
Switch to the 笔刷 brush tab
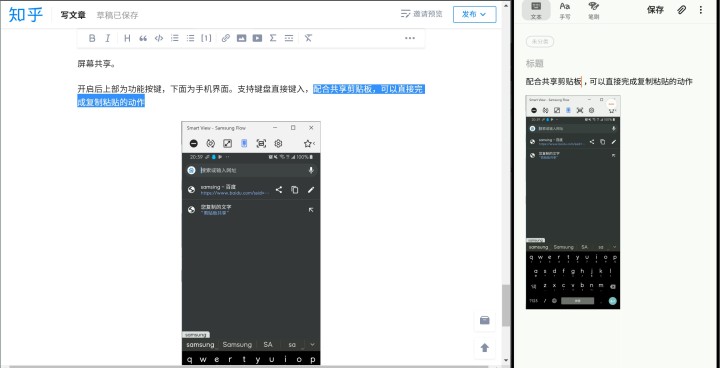click(594, 11)
